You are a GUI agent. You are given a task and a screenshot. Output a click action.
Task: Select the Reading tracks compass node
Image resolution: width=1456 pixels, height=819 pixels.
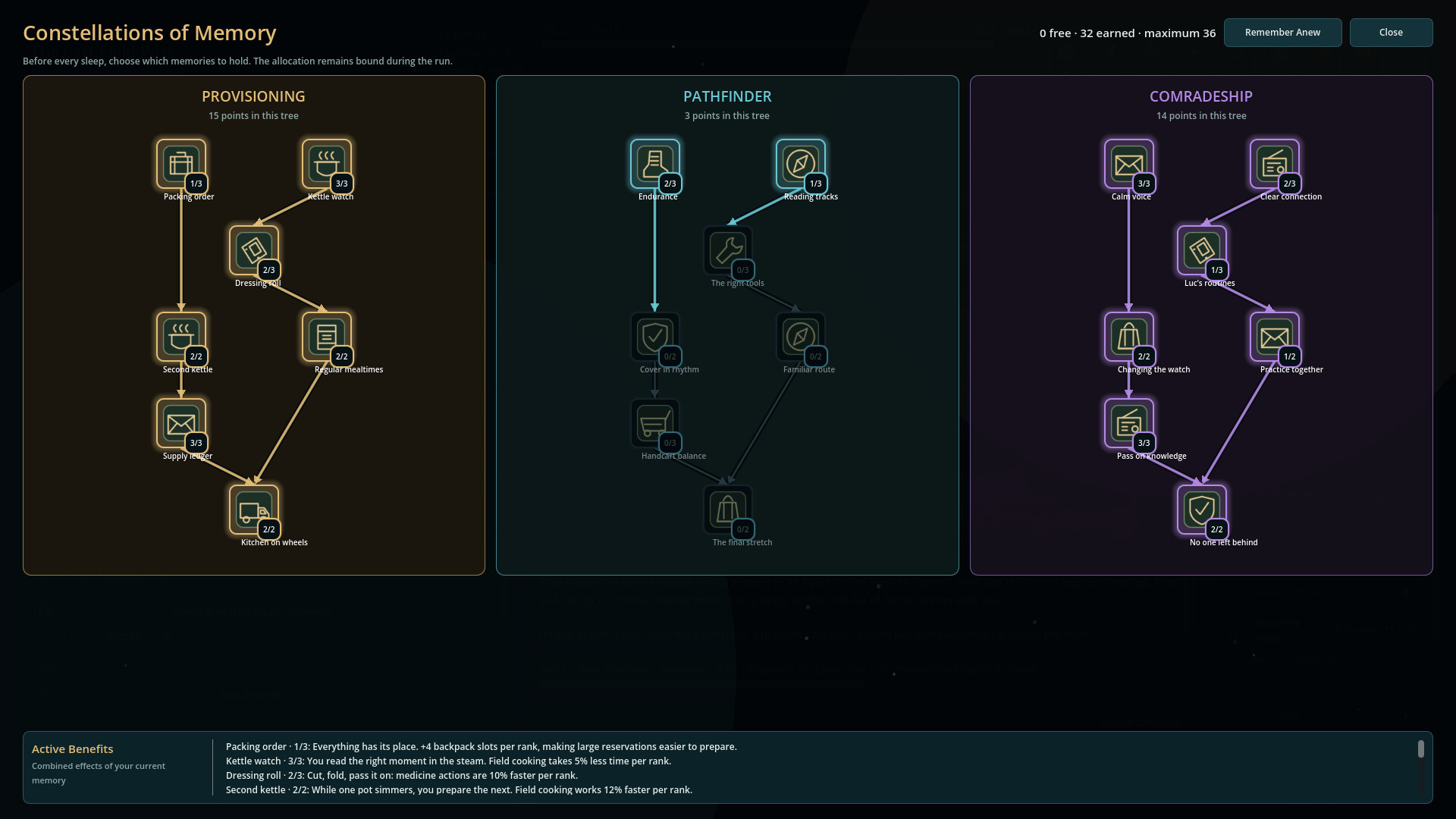pos(800,163)
